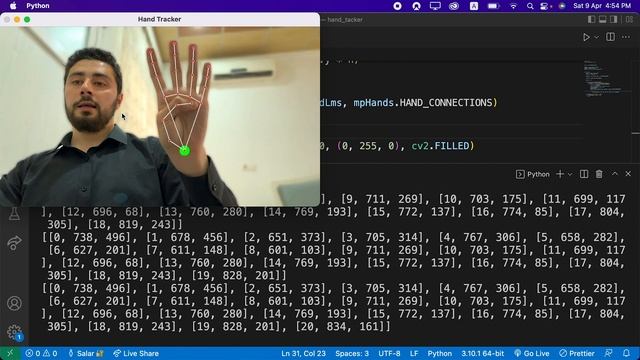This screenshot has height=360, width=640.
Task: Expand the run options dropdown arrow
Action: point(596,37)
